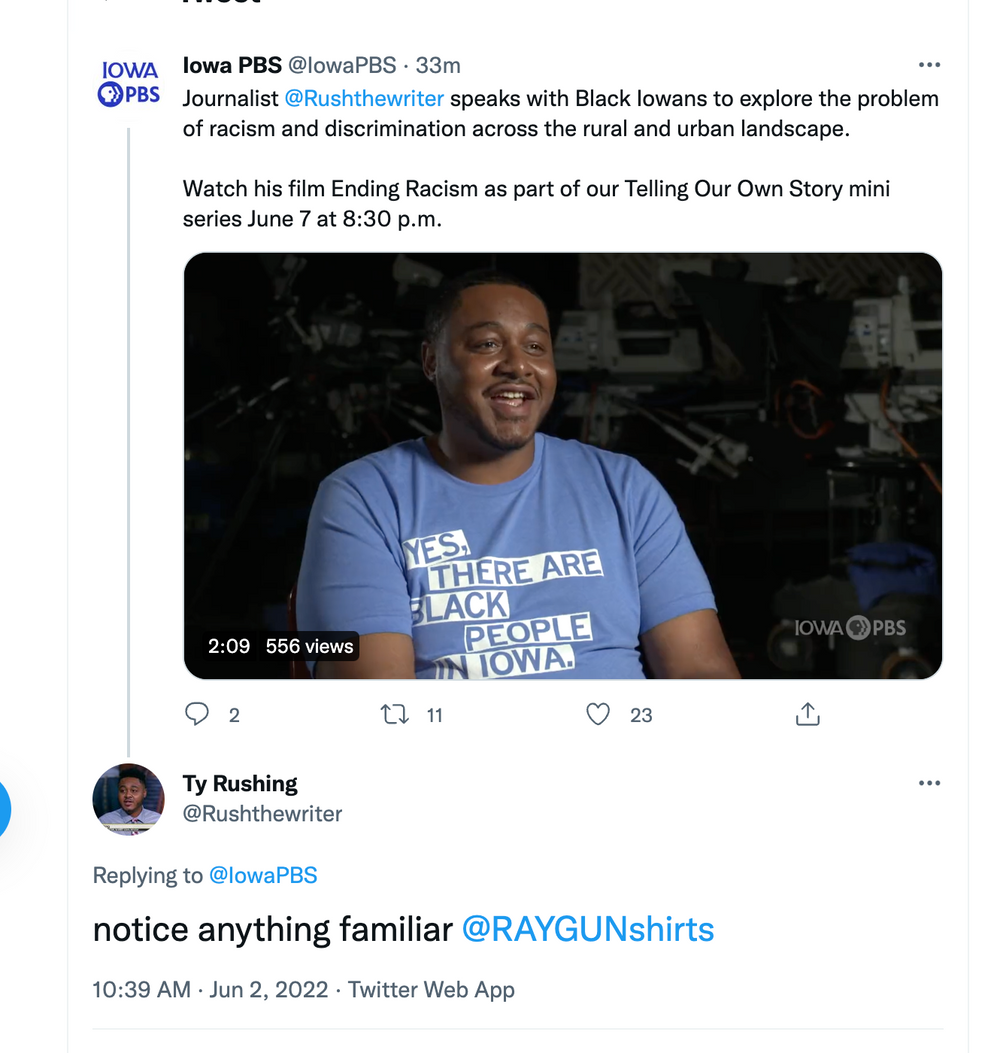The width and height of the screenshot is (1000, 1053).
Task: Play the Ending Racism video
Action: 563,466
